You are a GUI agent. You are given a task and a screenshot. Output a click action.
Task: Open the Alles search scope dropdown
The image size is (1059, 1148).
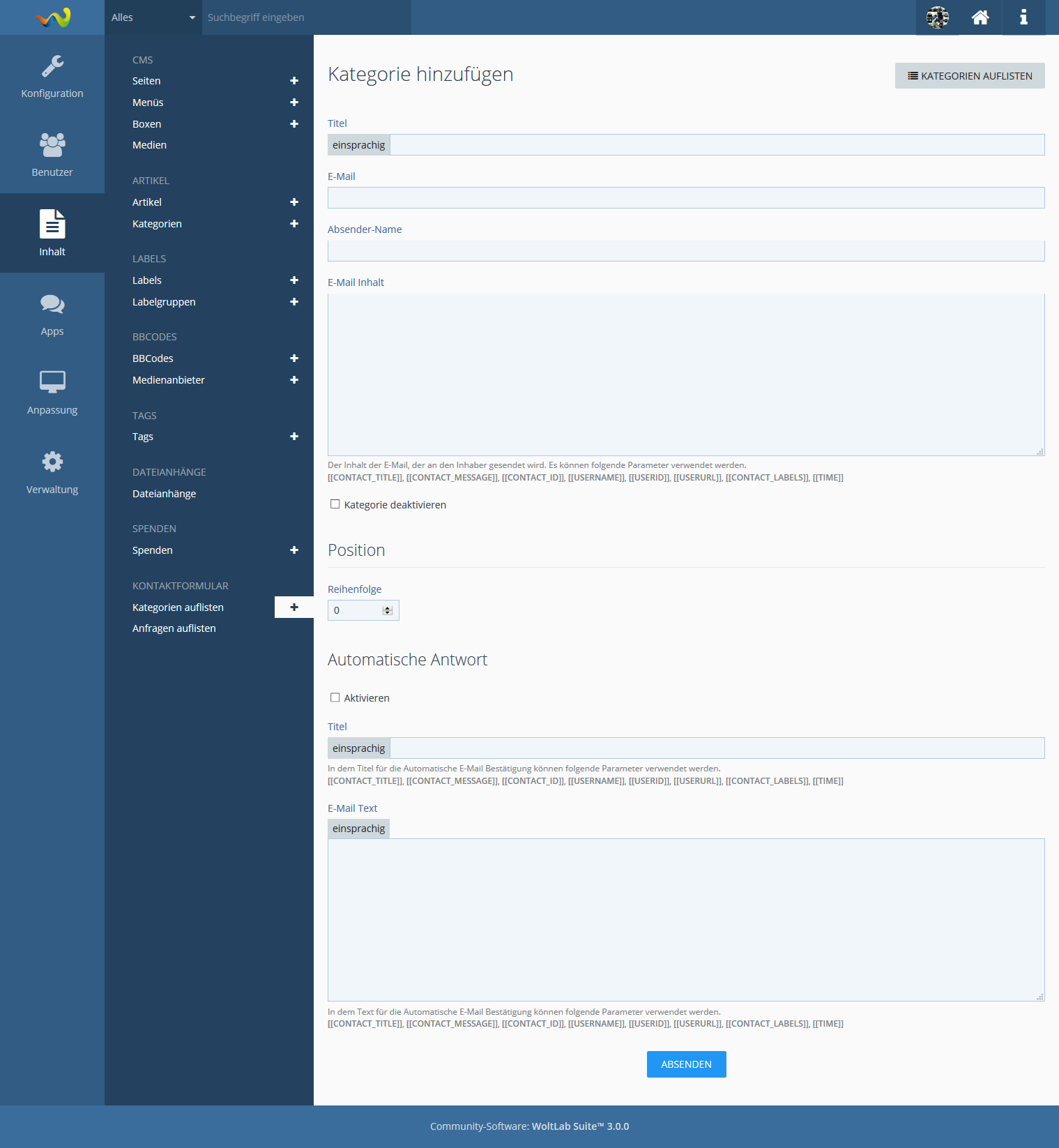[x=153, y=17]
